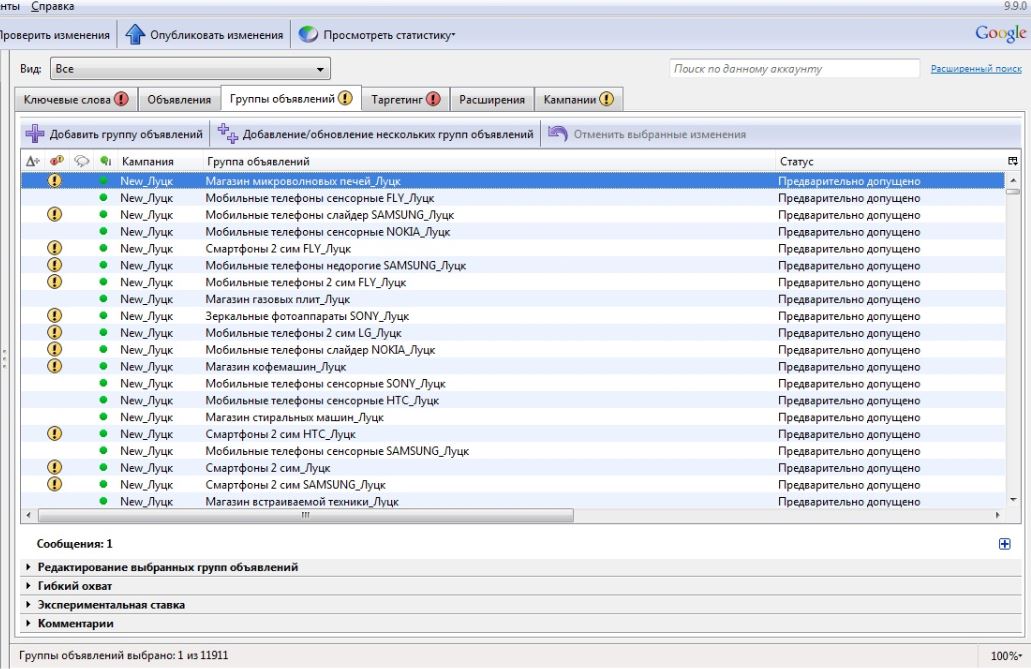
Task: Expand Редактирование выбранных групп объявлений section
Action: 167,567
